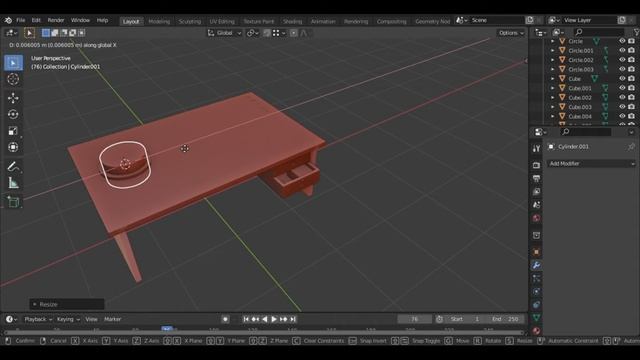Open the Edit menu

tap(36, 20)
